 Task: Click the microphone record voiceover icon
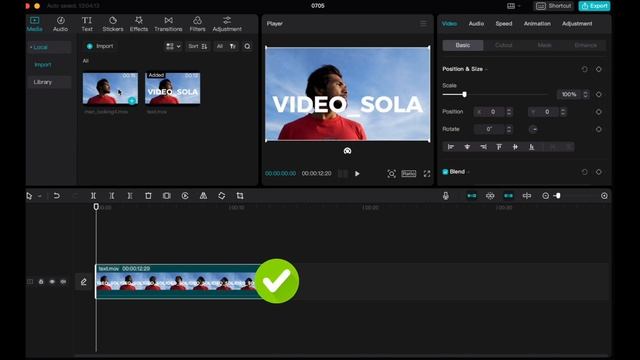pos(446,196)
